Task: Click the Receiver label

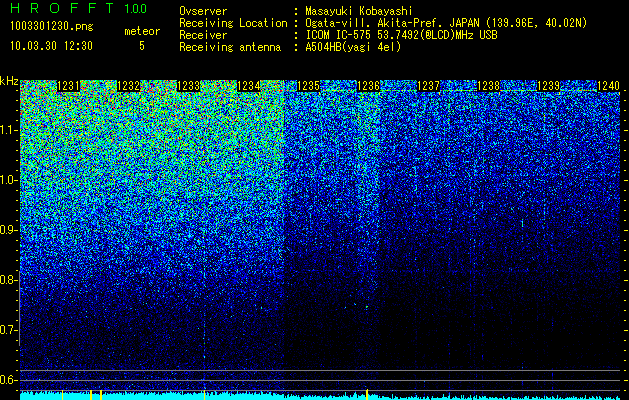Action: (x=203, y=35)
